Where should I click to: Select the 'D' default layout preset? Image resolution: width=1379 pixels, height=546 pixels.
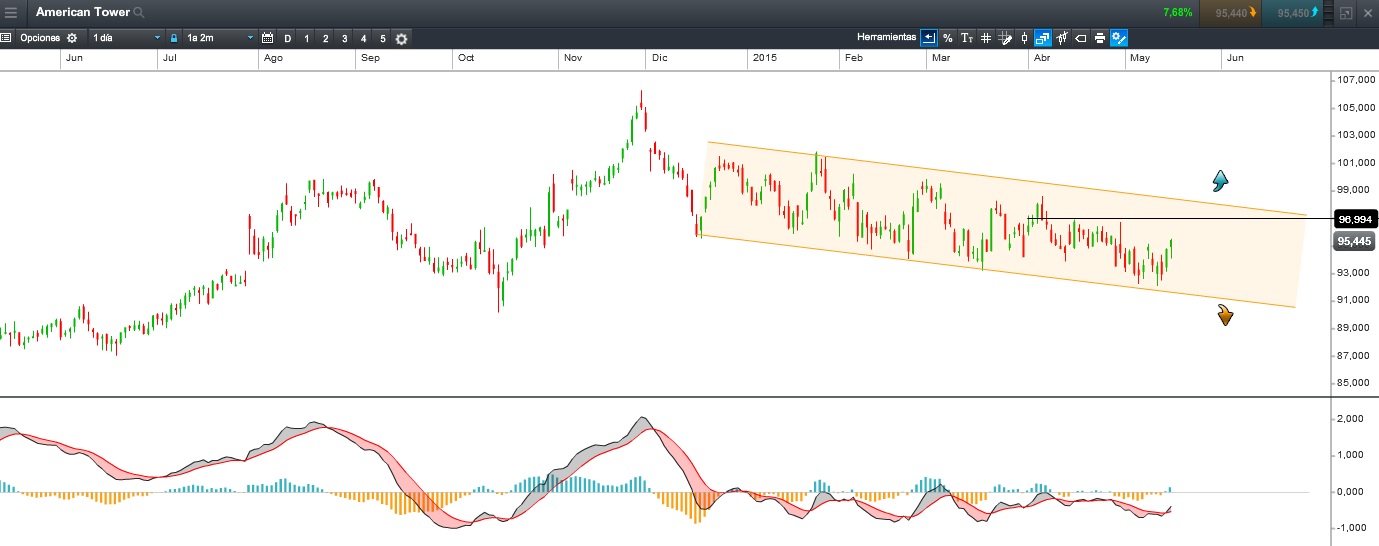coord(288,38)
